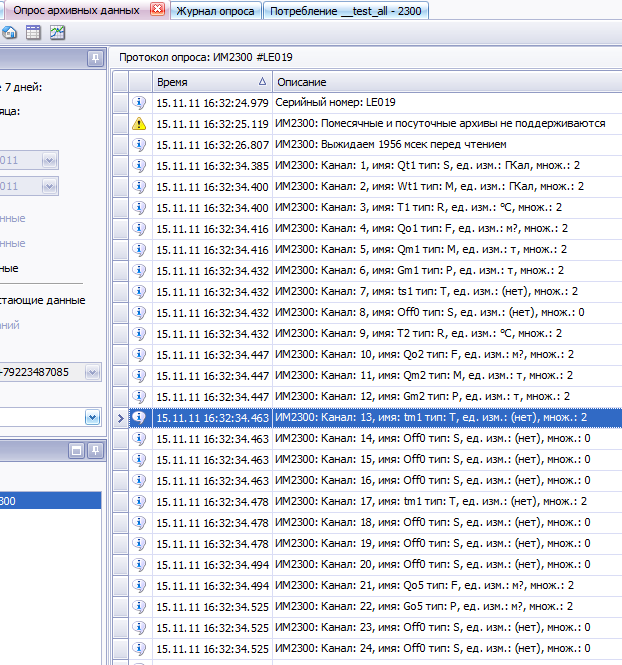Select Канал: 5, имя: Qm1 description
This screenshot has width=622, height=665.
click(421, 249)
